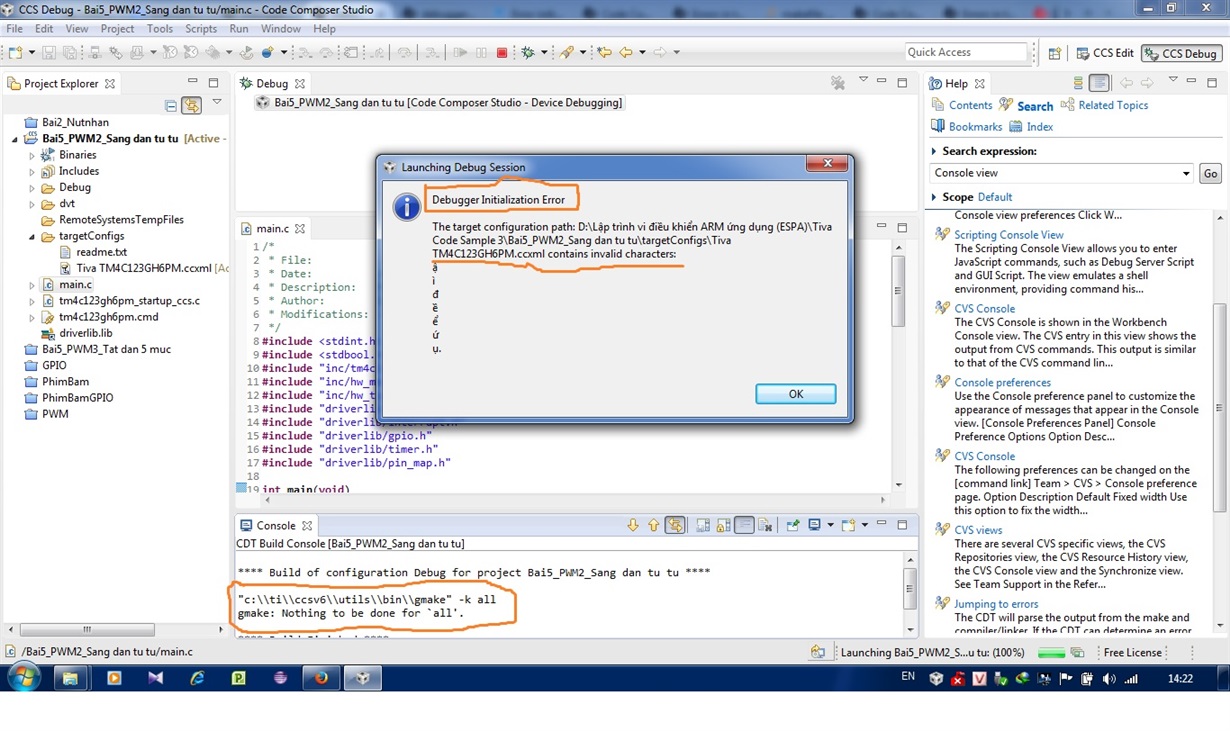Open Project Explorer view menu triangle

pos(217,103)
